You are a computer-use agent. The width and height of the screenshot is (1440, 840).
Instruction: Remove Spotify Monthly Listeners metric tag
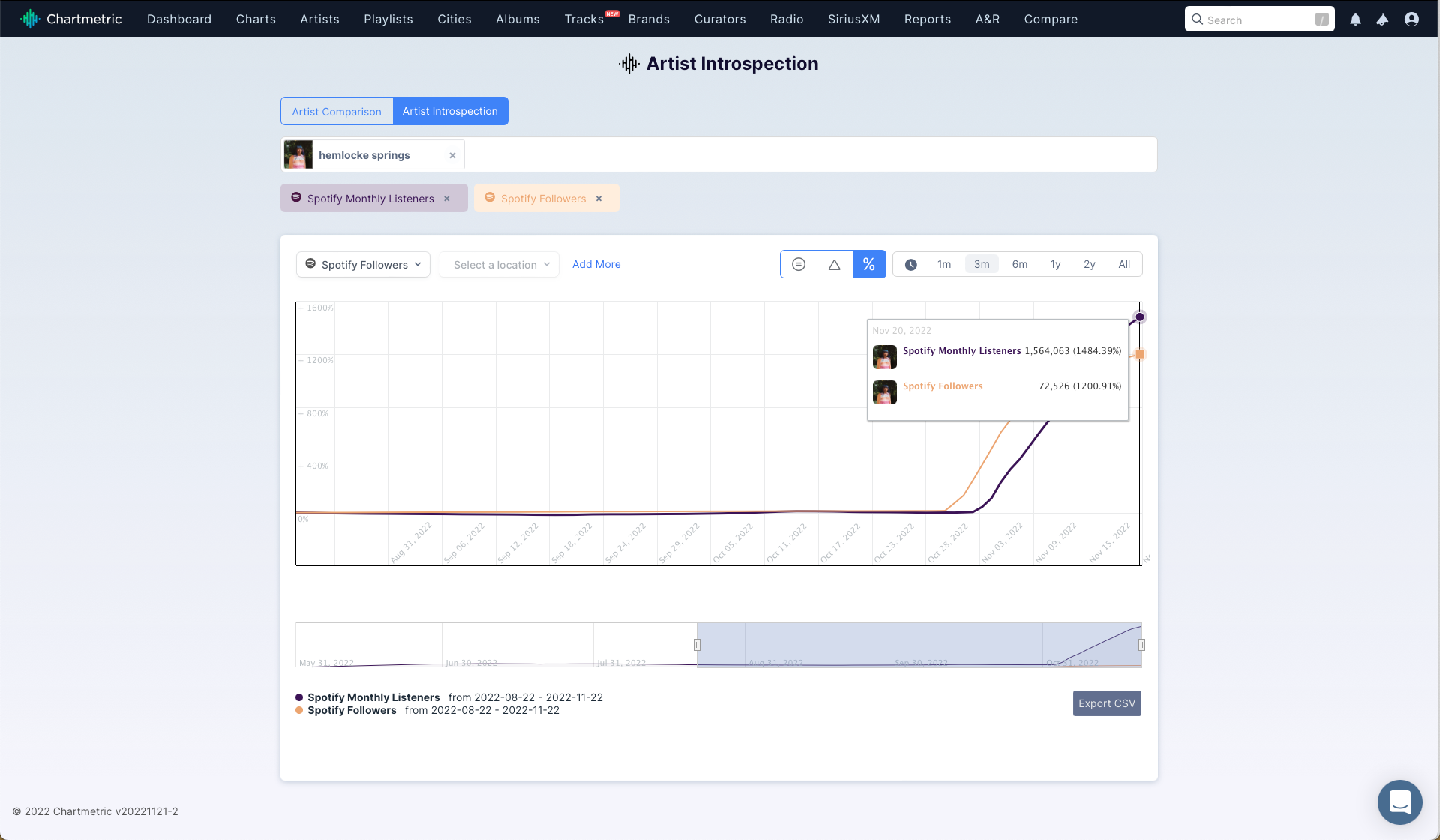tap(447, 199)
